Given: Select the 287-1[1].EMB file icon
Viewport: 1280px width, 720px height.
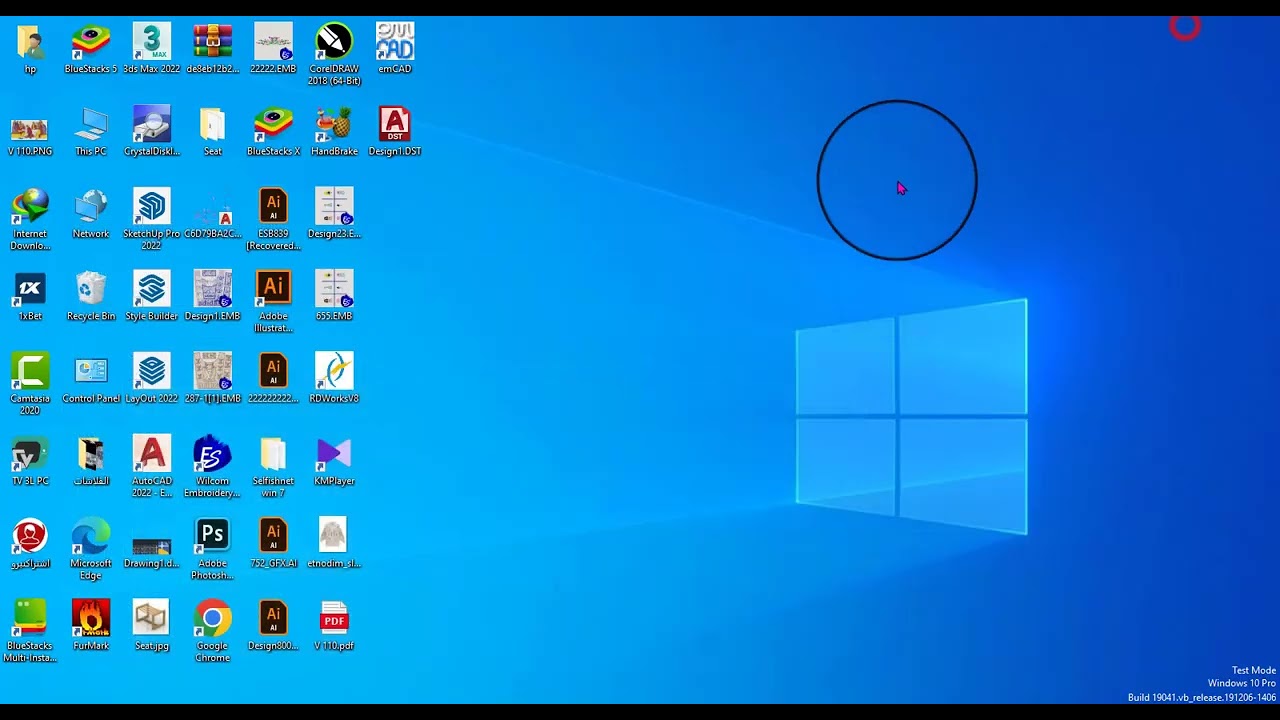Looking at the screenshot, I should coord(213,371).
